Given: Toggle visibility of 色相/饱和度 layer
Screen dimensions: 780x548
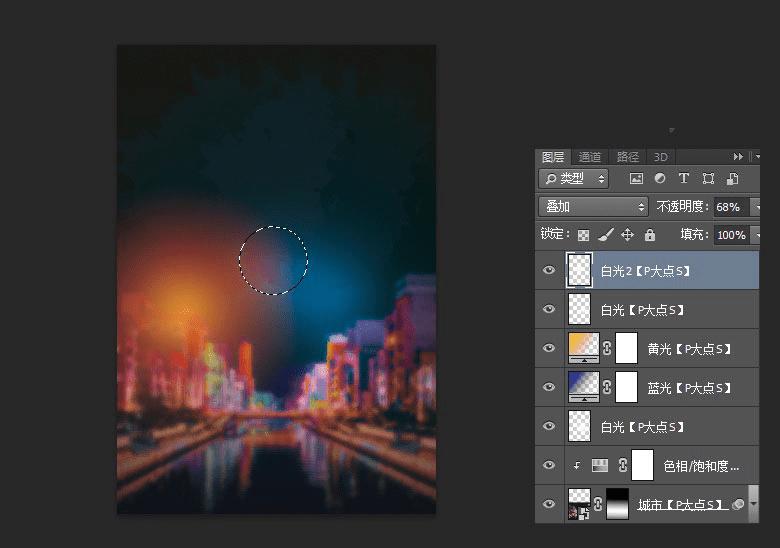Looking at the screenshot, I should click(x=549, y=465).
